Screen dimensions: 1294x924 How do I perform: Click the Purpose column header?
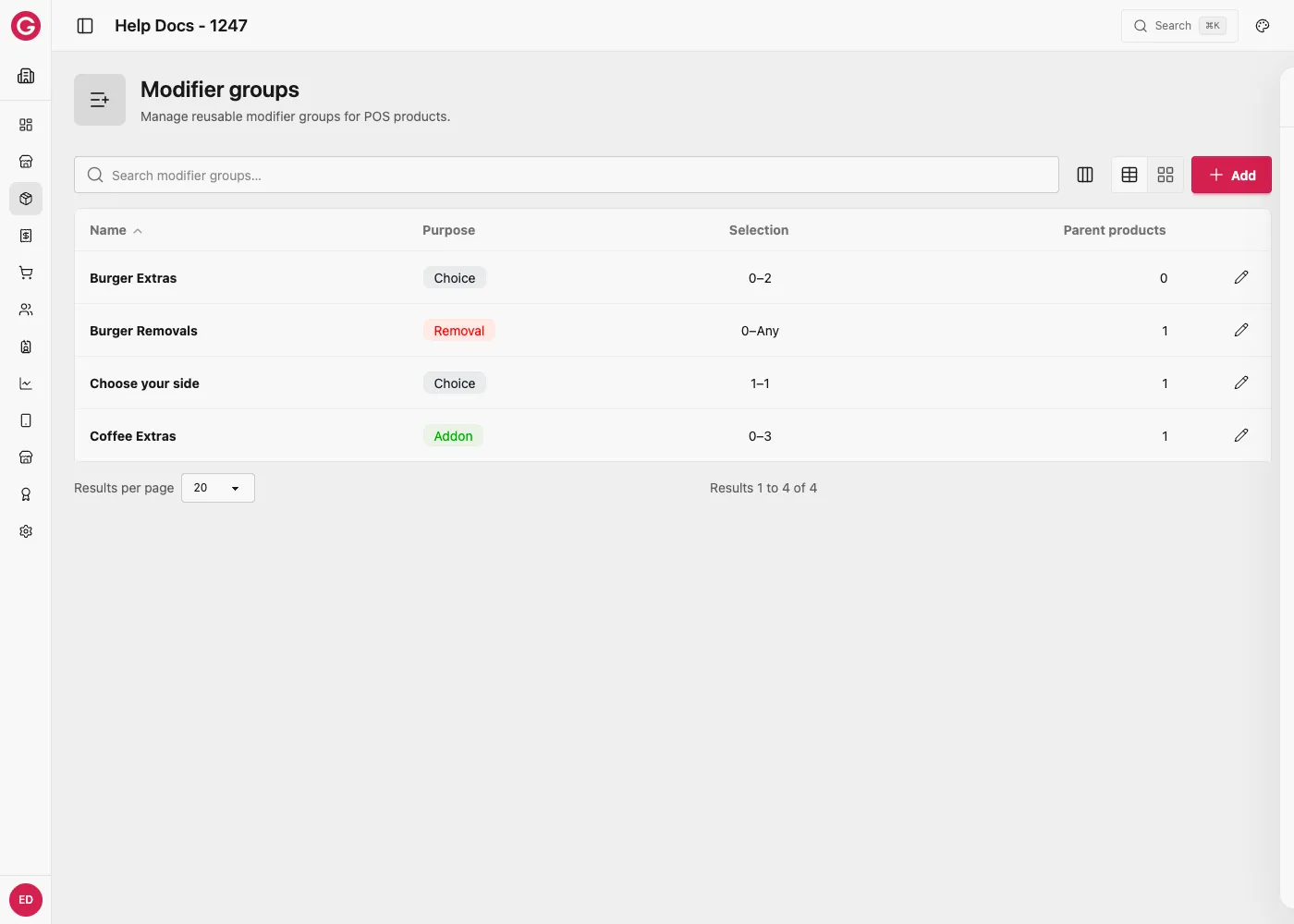pos(448,230)
